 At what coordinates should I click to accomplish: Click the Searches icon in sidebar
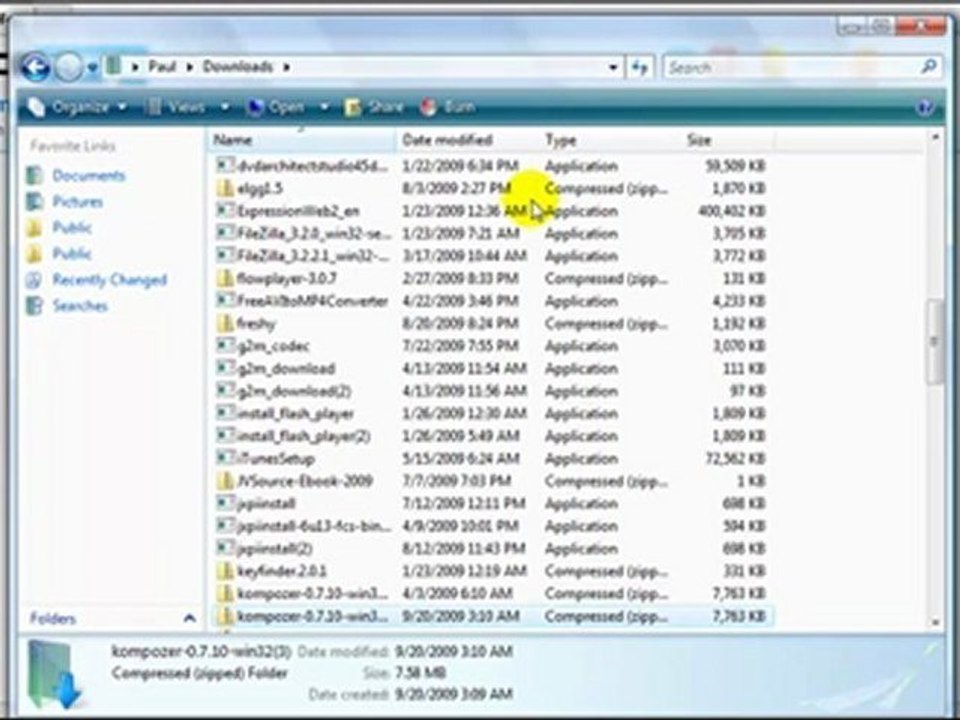click(35, 306)
